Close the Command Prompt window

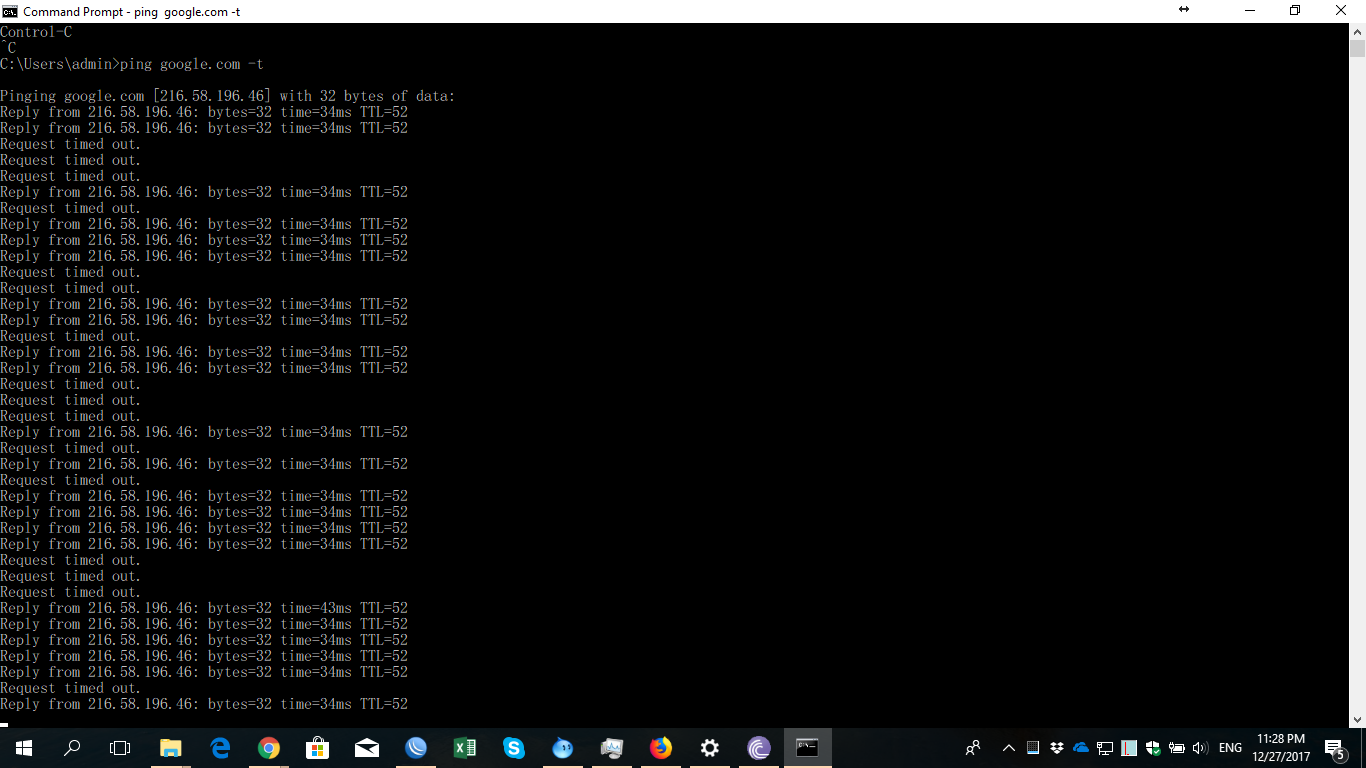point(1342,11)
